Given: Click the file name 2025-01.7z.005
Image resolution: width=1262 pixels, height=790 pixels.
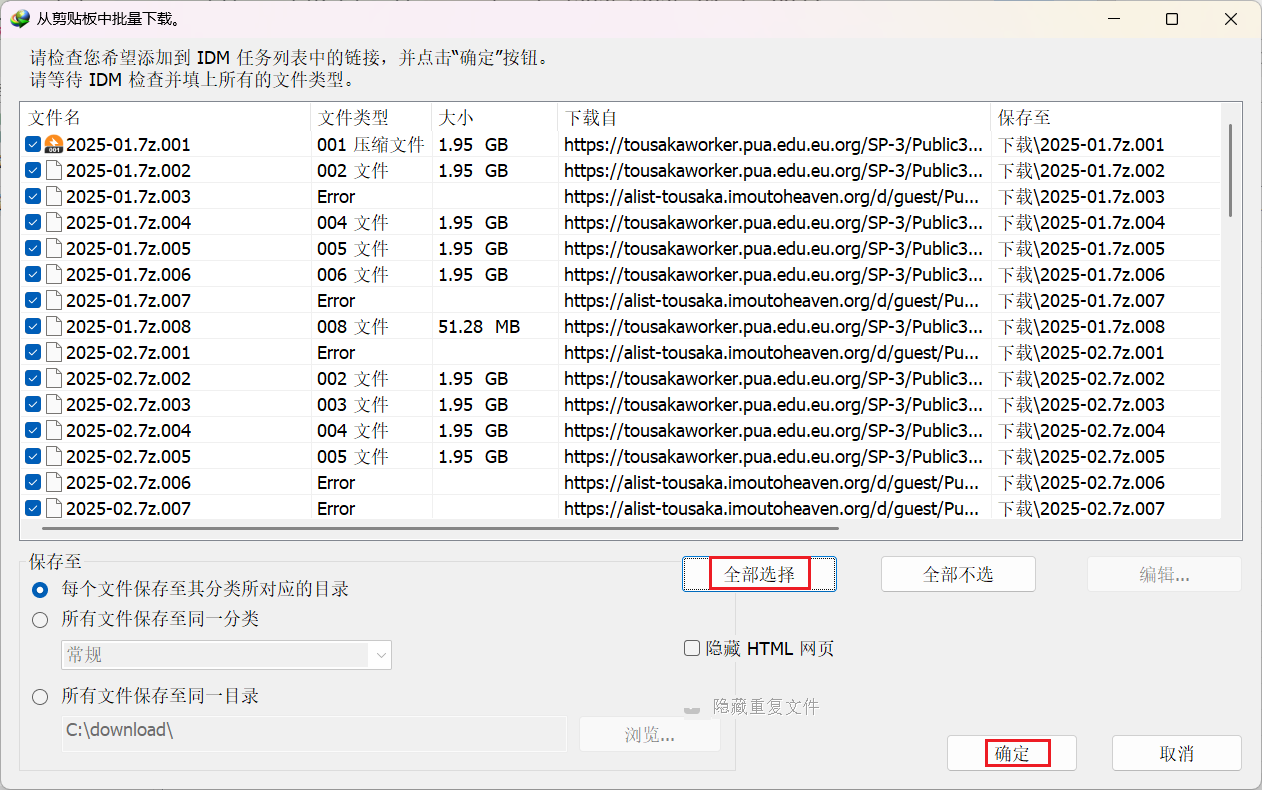Looking at the screenshot, I should [x=128, y=249].
